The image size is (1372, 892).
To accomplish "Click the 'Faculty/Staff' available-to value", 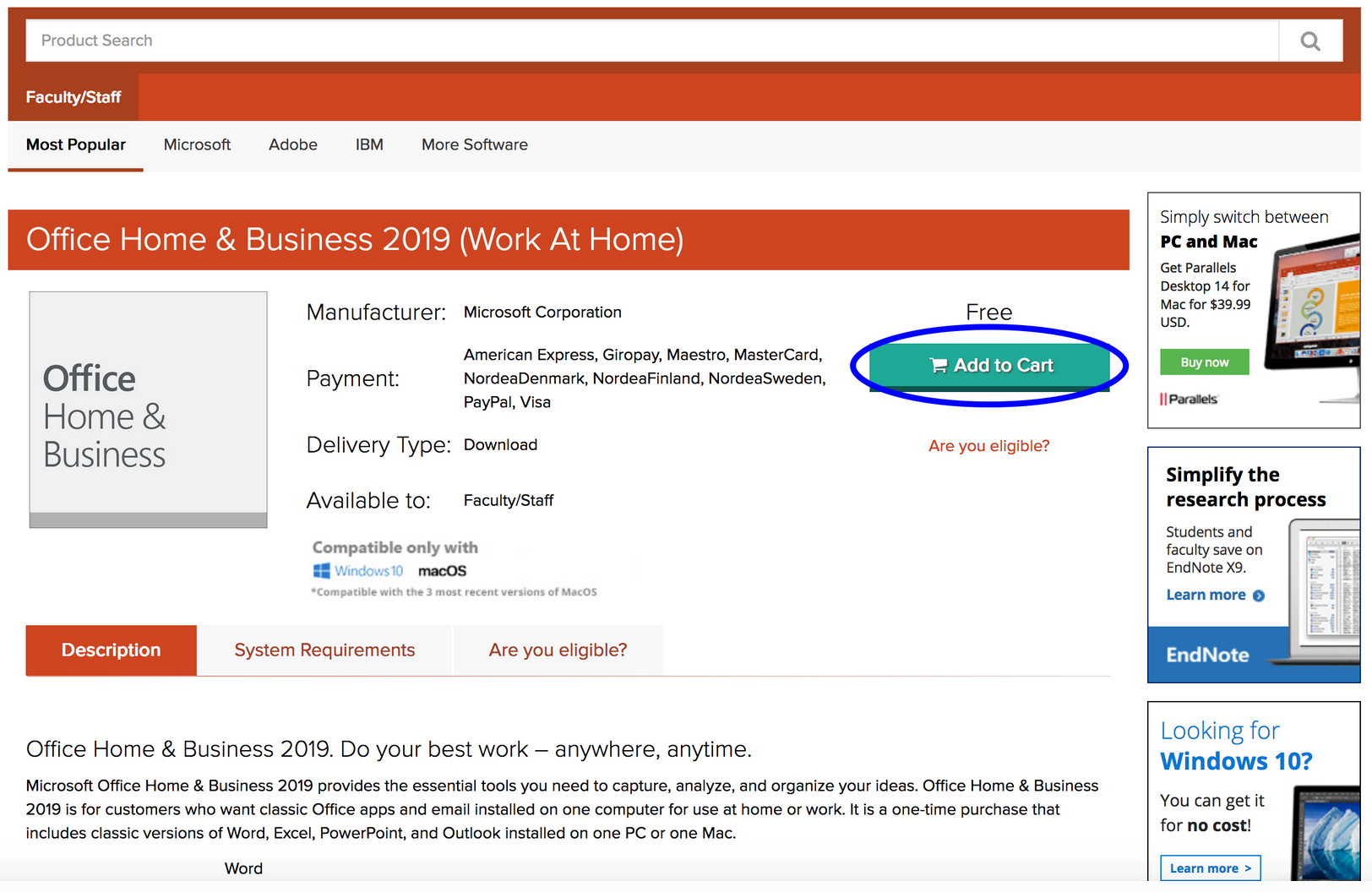I will [x=509, y=501].
